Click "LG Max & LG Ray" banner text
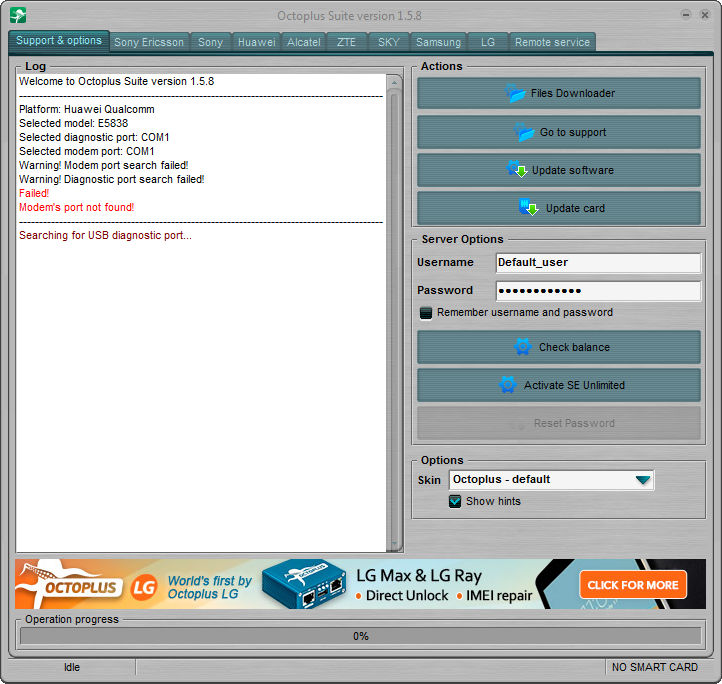Viewport: 722px width, 684px height. (419, 576)
